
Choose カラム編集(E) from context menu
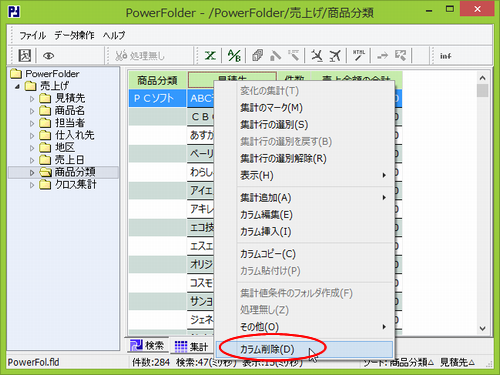[x=304, y=215]
